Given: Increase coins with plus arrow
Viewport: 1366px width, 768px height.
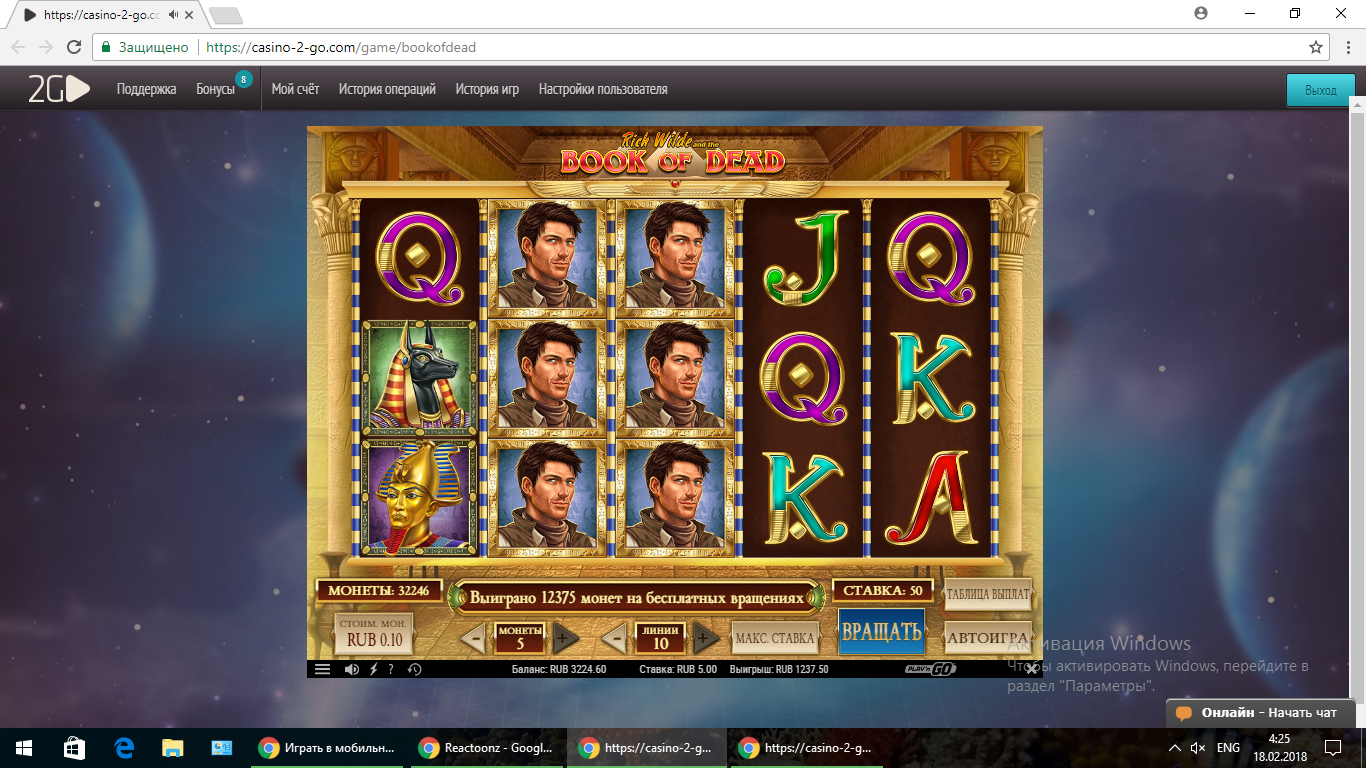Looking at the screenshot, I should pyautogui.click(x=565, y=637).
